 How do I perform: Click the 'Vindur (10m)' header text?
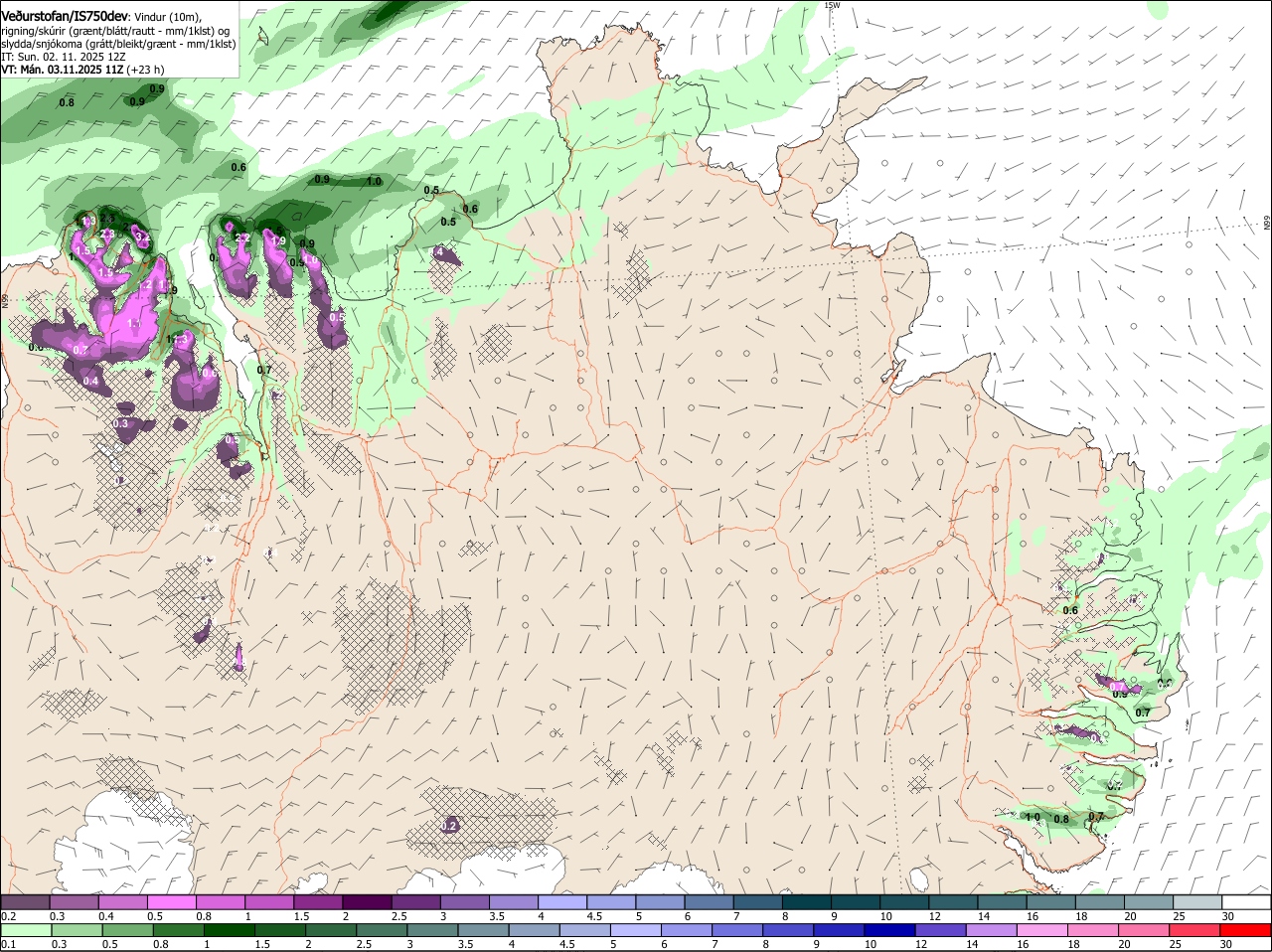[x=167, y=17]
